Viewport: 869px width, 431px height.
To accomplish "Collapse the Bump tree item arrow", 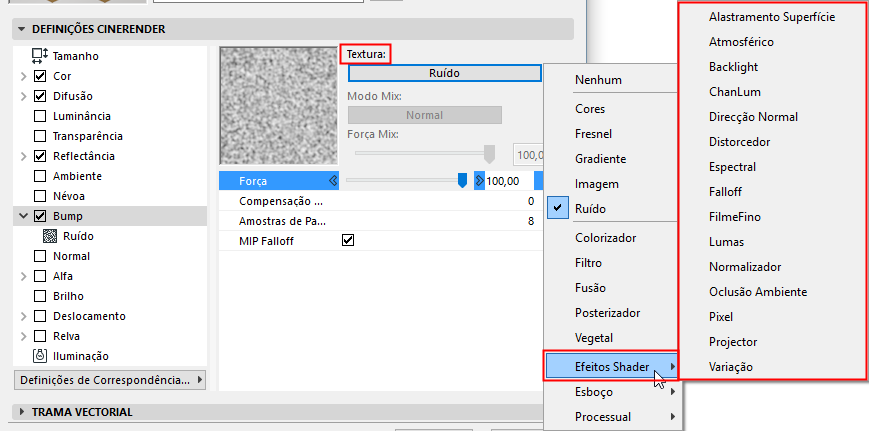I will pyautogui.click(x=23, y=216).
